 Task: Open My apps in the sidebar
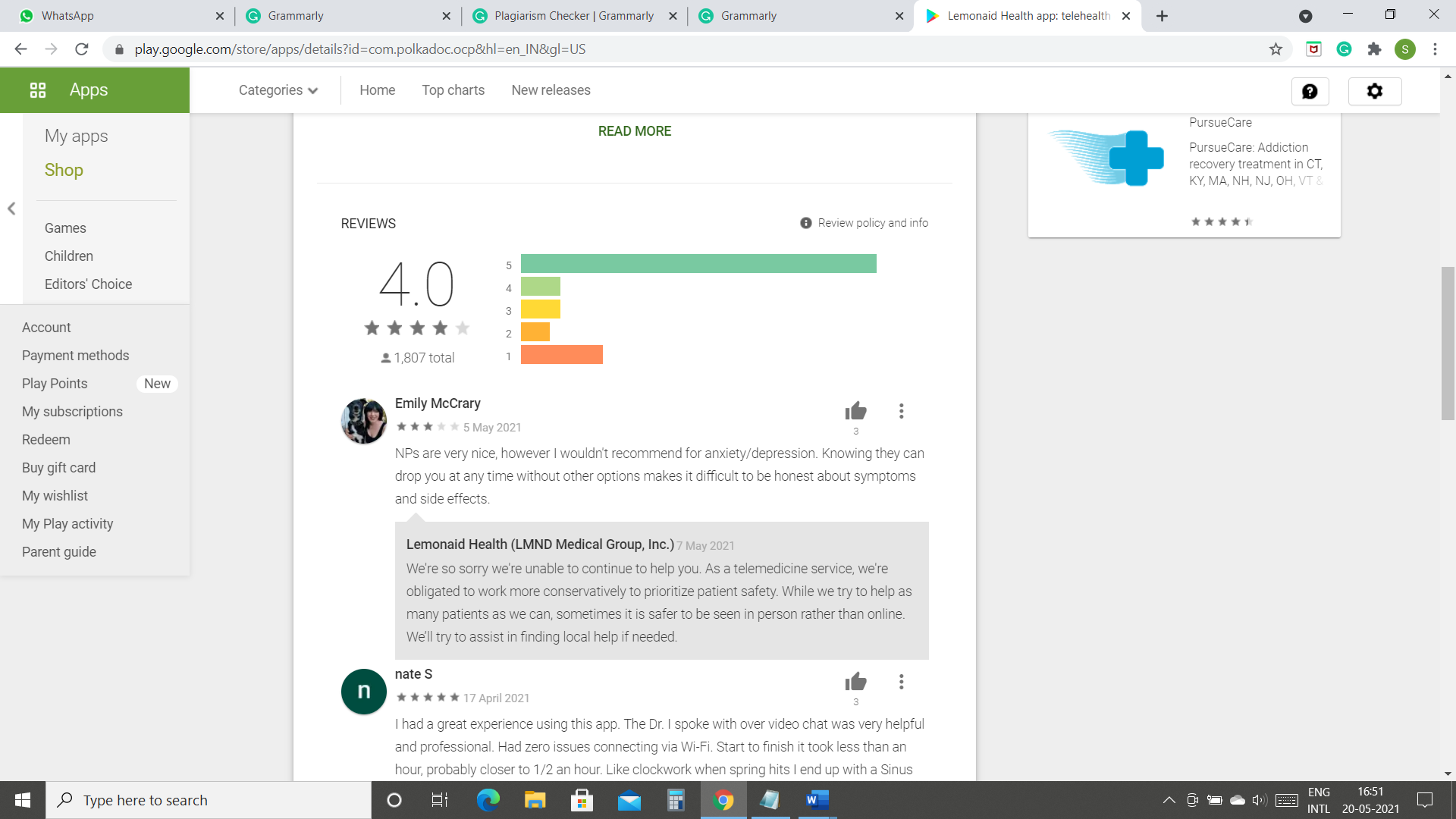(x=76, y=136)
